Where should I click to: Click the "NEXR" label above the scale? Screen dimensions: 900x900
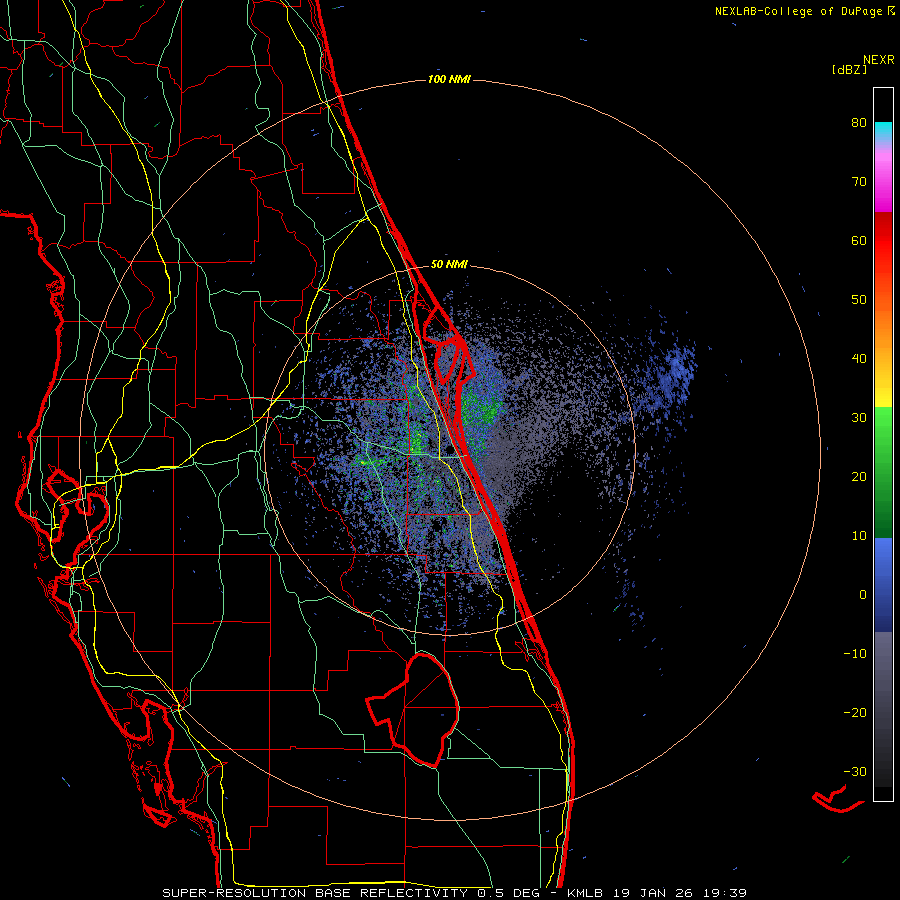(x=879, y=60)
